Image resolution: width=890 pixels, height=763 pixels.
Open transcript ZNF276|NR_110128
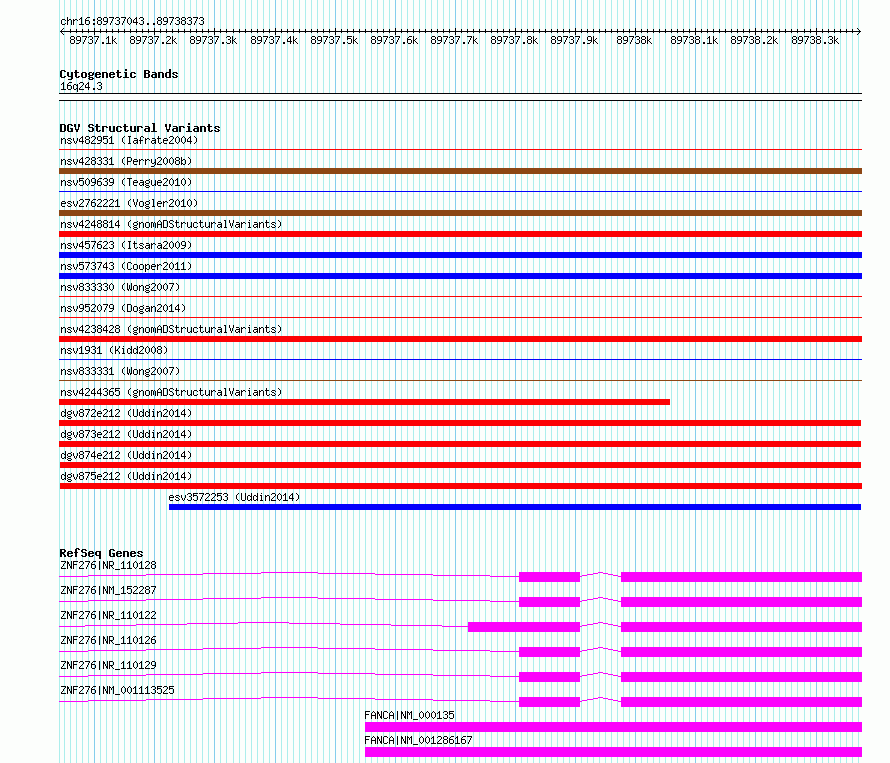(108, 565)
